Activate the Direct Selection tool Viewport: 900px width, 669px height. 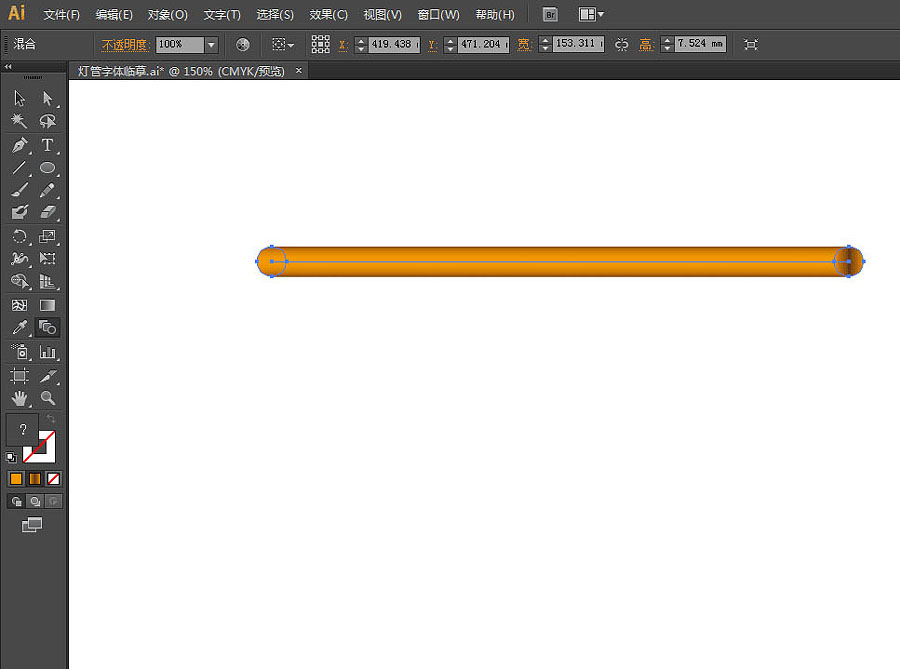click(x=47, y=98)
